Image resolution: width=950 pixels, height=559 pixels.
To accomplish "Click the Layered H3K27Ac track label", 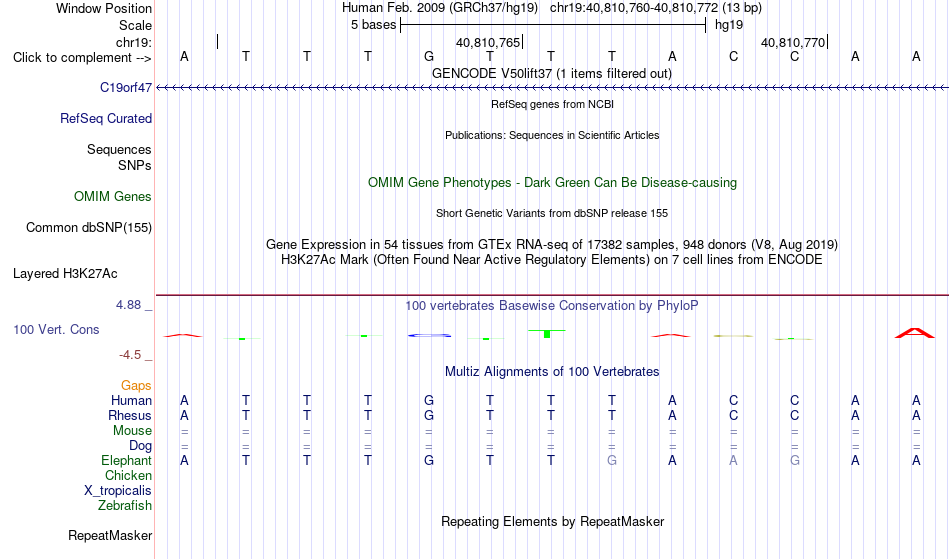I will click(x=65, y=274).
